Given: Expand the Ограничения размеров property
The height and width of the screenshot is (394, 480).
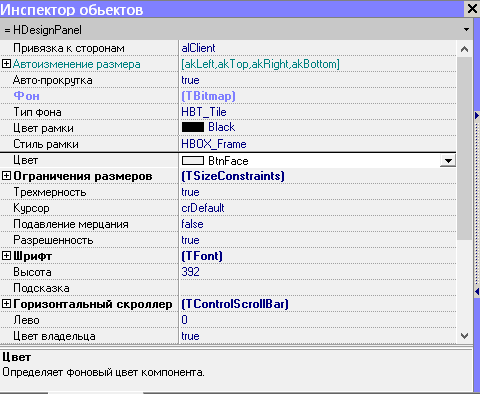Looking at the screenshot, I should [x=6, y=176].
